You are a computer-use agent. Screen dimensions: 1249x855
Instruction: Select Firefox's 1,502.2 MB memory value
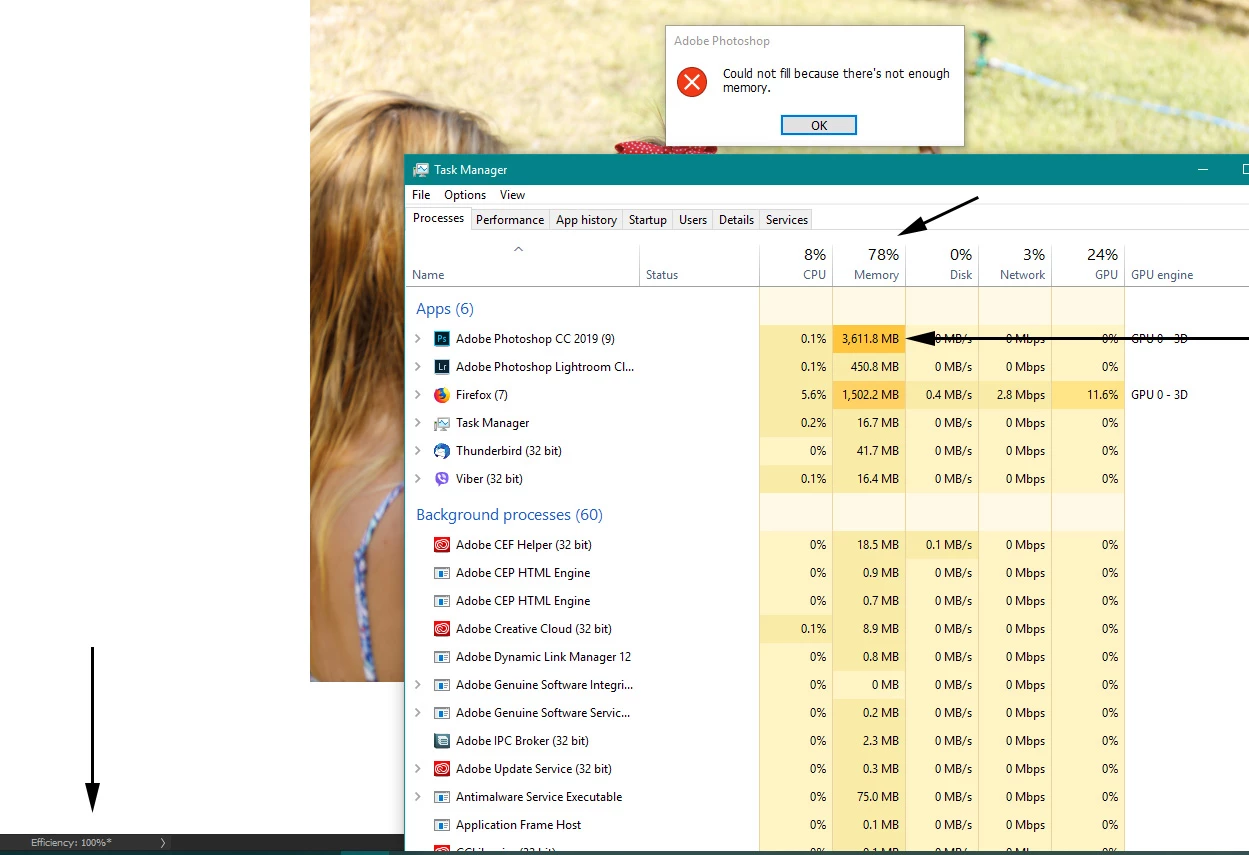tap(869, 395)
